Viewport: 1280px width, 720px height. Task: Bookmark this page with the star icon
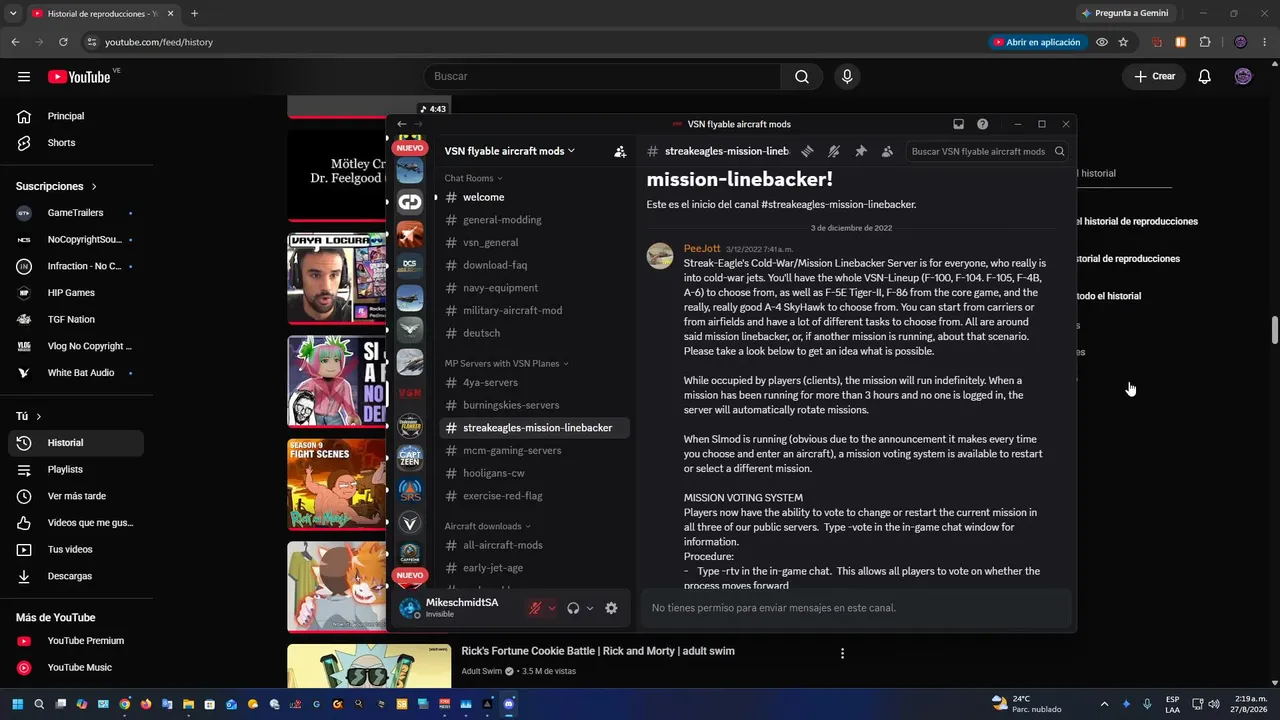(x=1123, y=42)
